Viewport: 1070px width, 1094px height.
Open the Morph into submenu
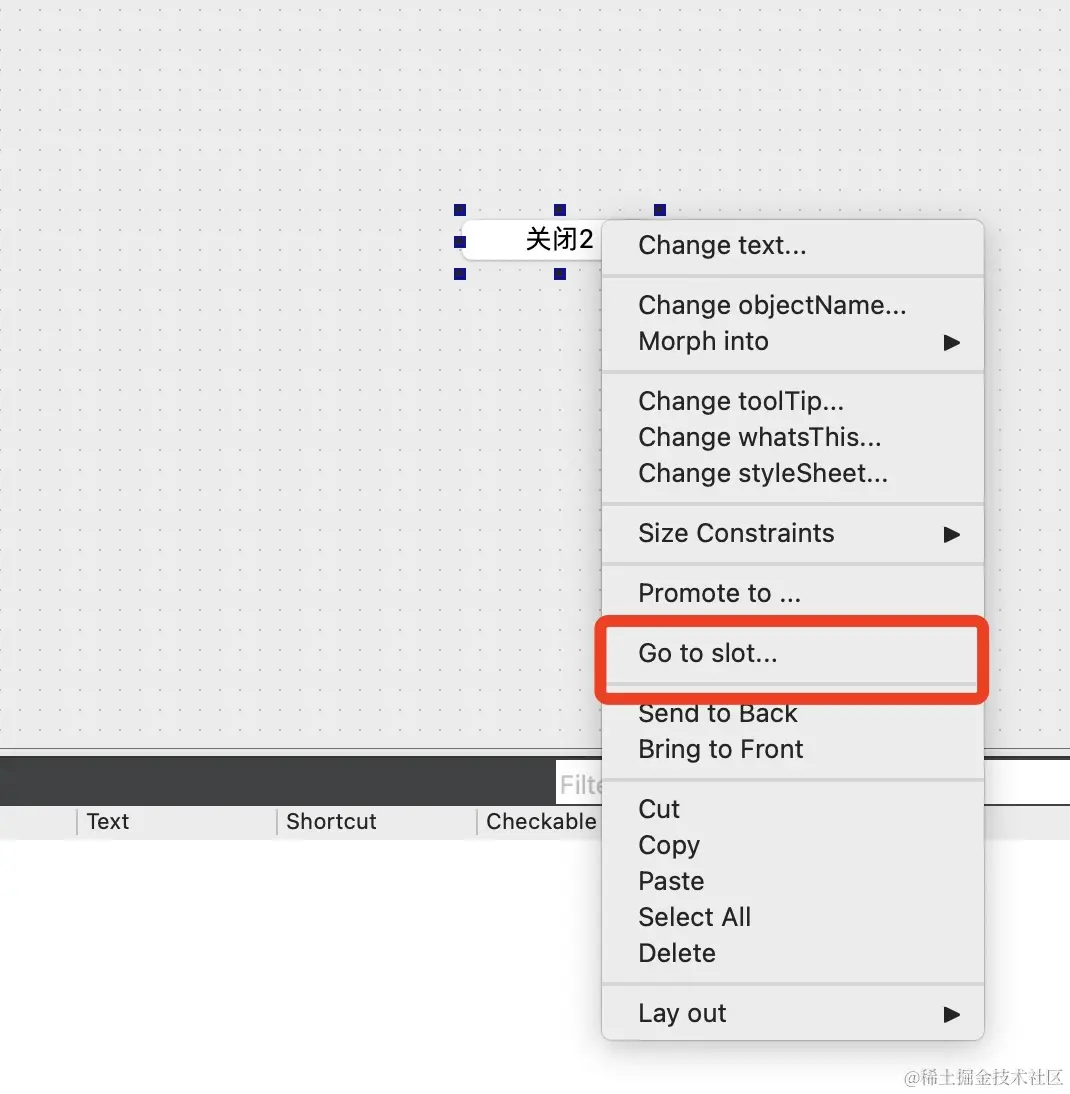[x=792, y=342]
